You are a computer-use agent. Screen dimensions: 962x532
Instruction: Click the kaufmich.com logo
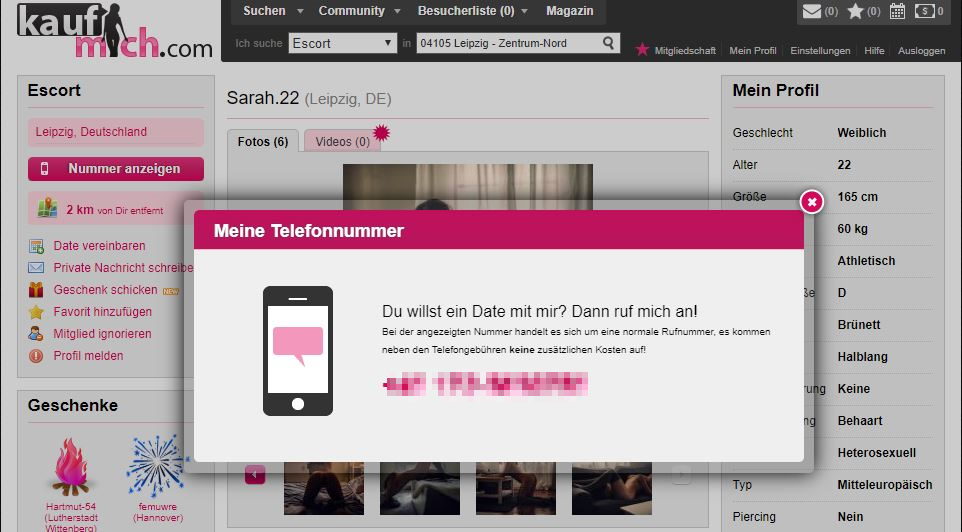[113, 33]
